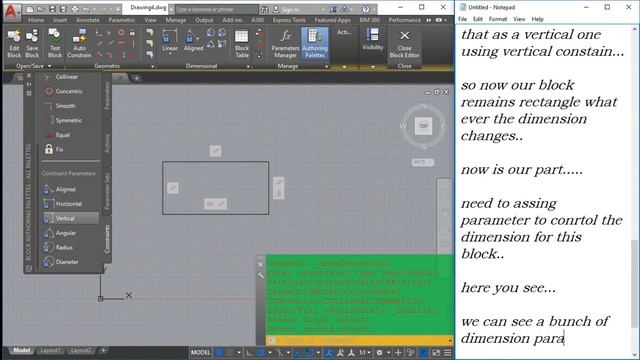Open status bar customization menu icon

pos(448,352)
